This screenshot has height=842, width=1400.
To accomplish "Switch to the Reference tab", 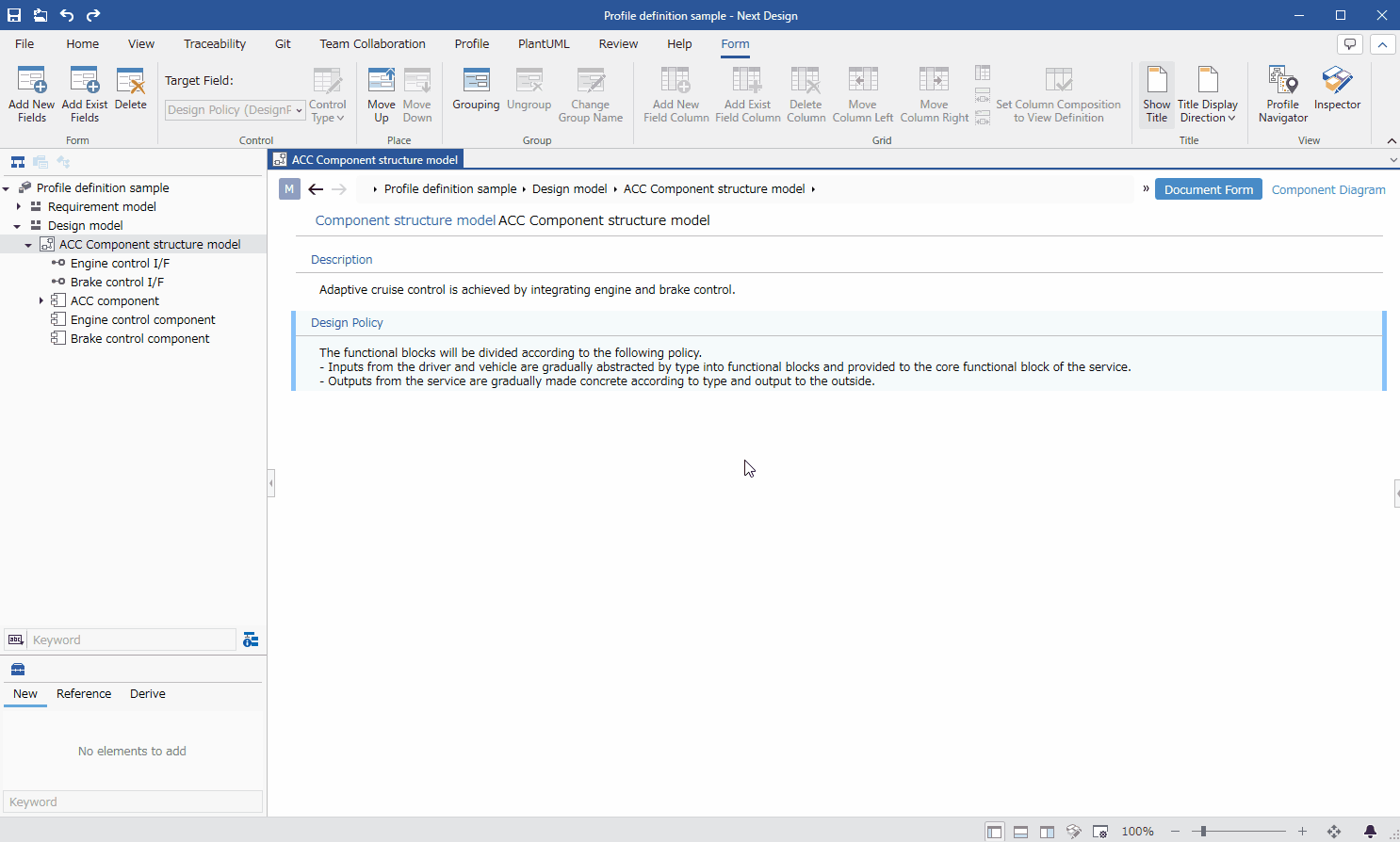I will pos(84,694).
